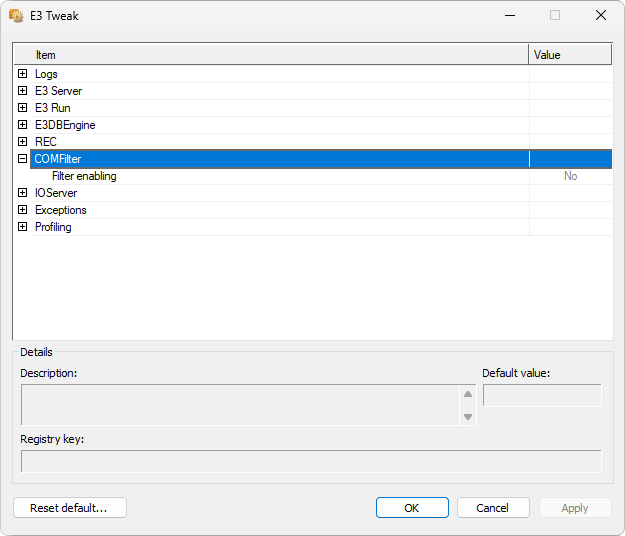
Task: Expand the REC node
Action: [23, 141]
